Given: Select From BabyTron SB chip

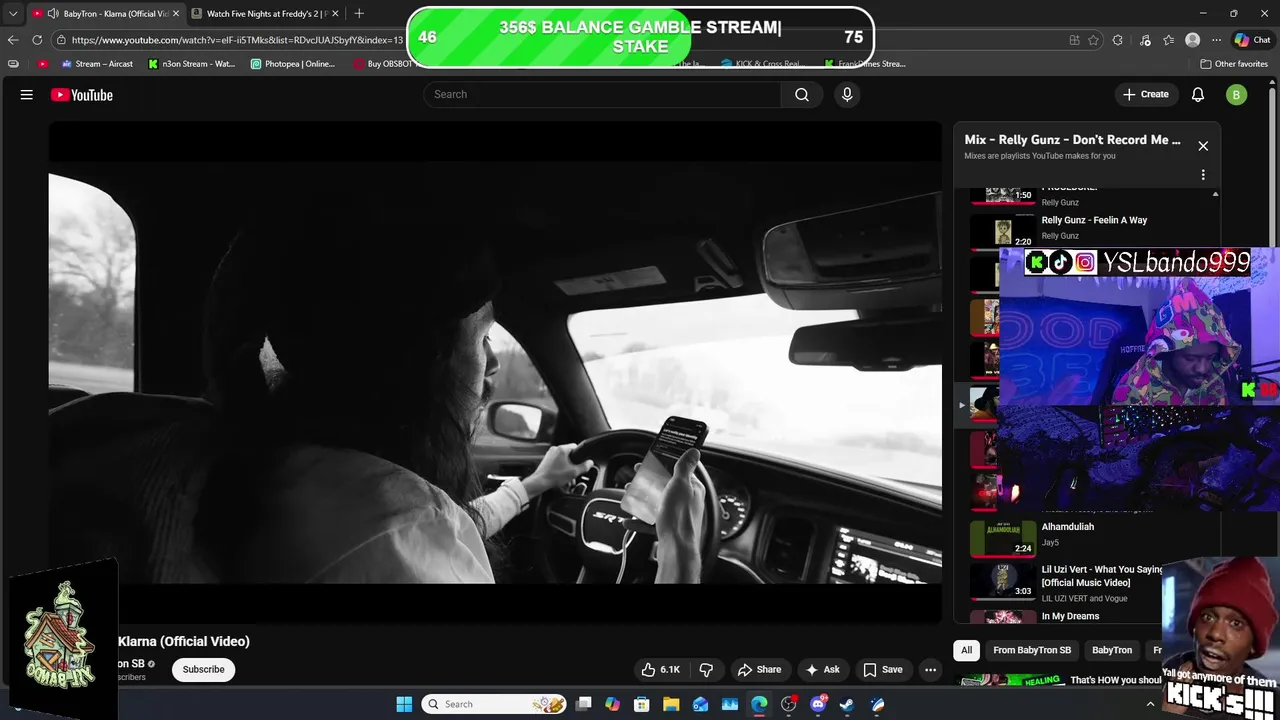Looking at the screenshot, I should point(1032,650).
